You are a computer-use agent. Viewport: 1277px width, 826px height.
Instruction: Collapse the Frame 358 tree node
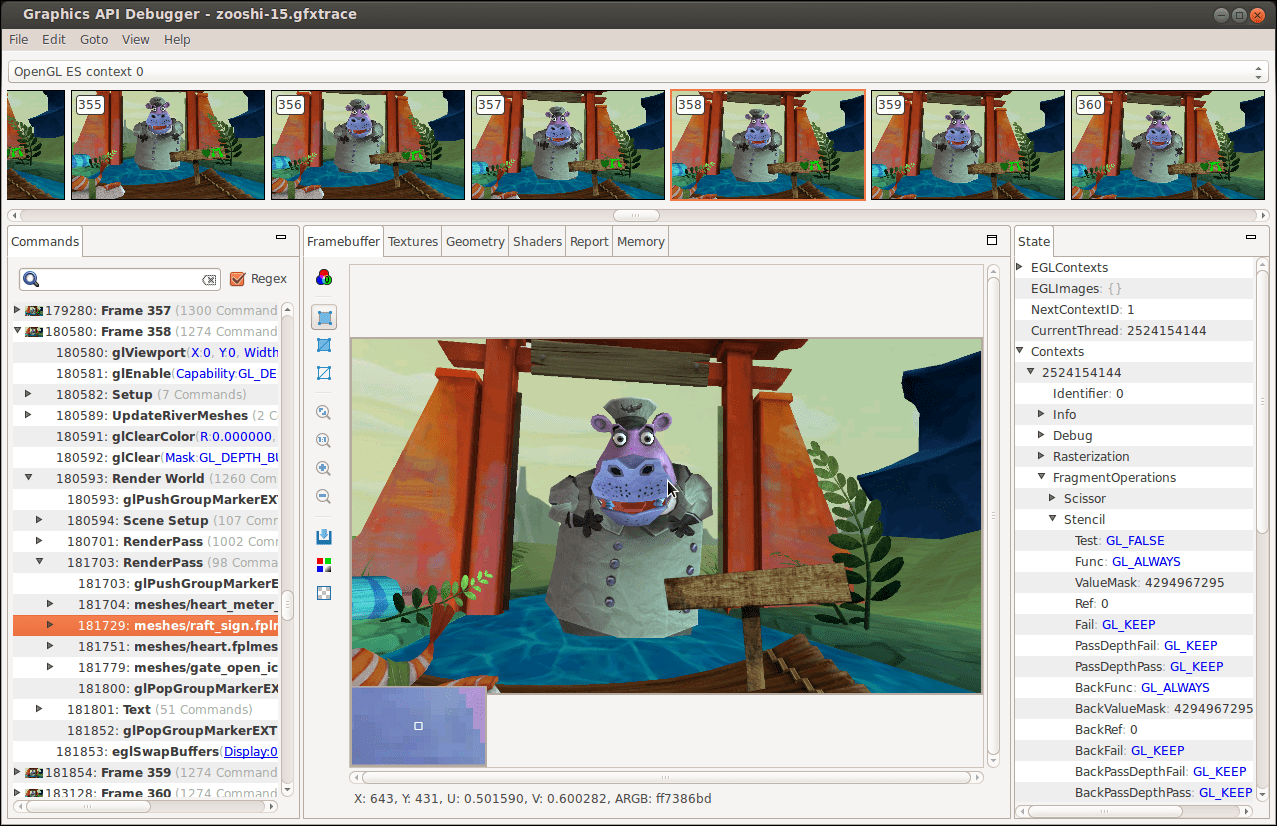[17, 331]
